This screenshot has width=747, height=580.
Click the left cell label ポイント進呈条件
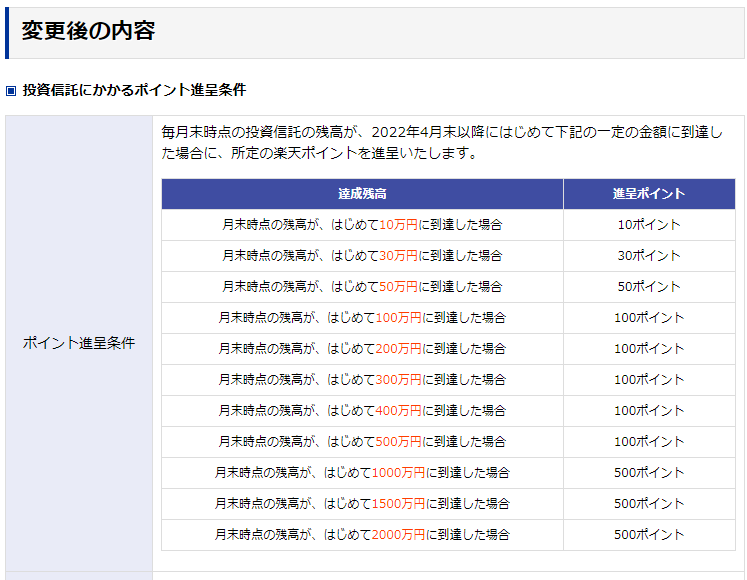(x=79, y=343)
